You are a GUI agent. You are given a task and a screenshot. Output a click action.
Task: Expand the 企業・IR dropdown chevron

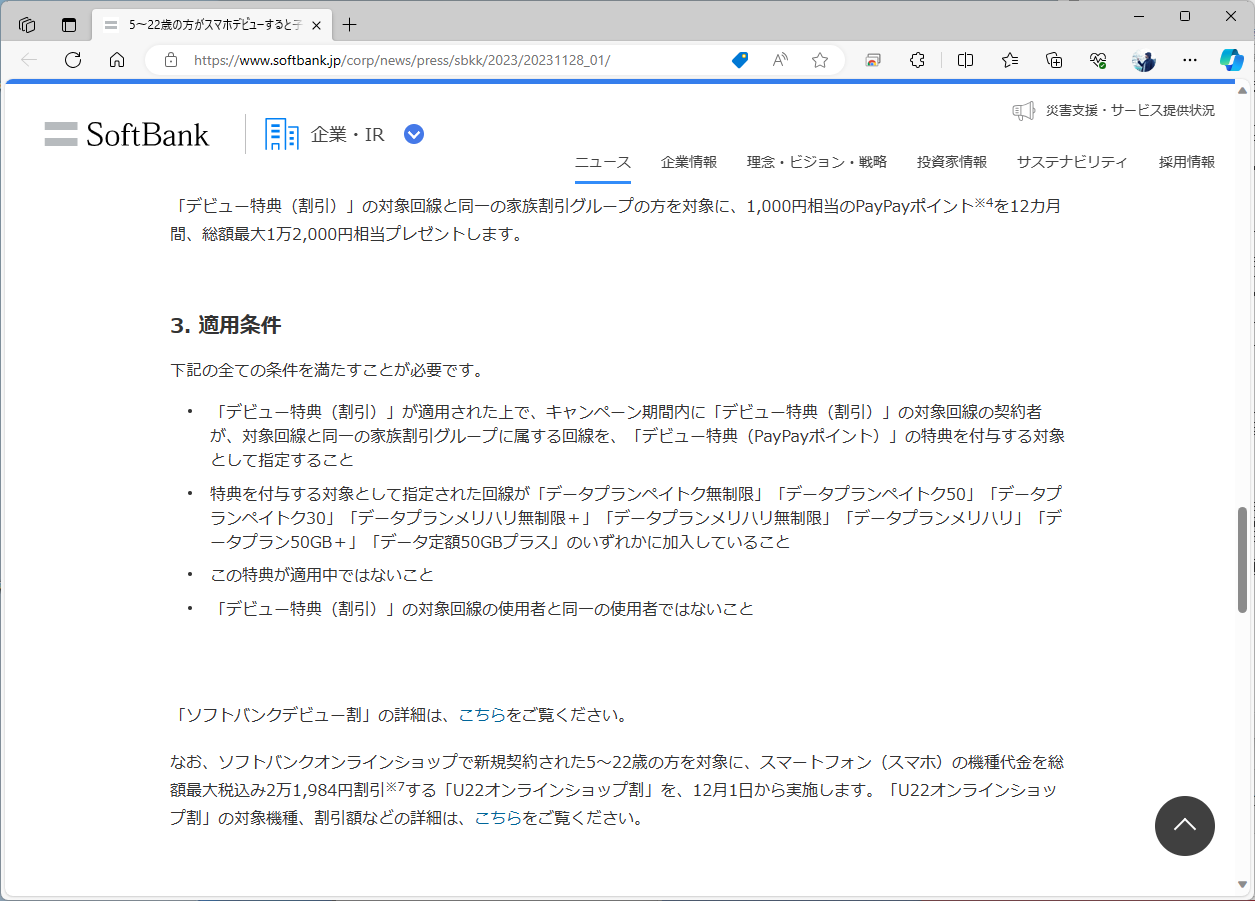click(x=413, y=133)
